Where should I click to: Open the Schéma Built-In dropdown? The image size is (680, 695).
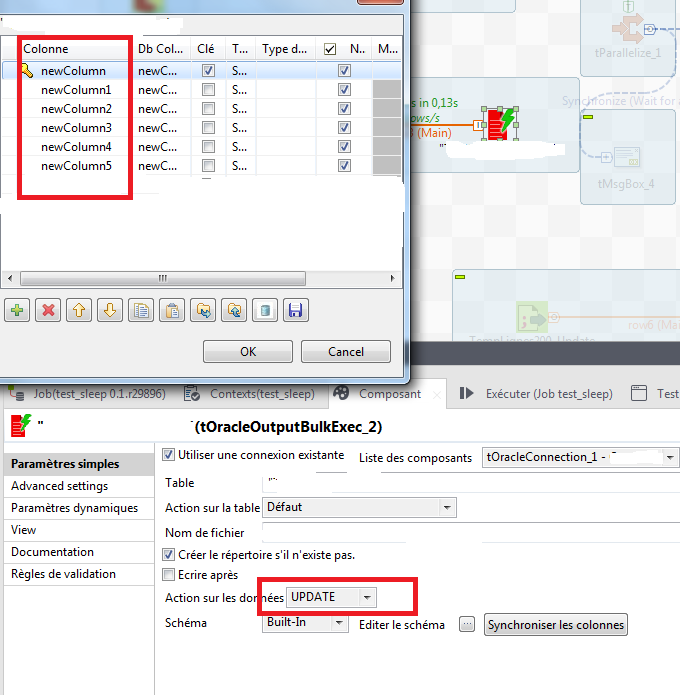[x=339, y=623]
